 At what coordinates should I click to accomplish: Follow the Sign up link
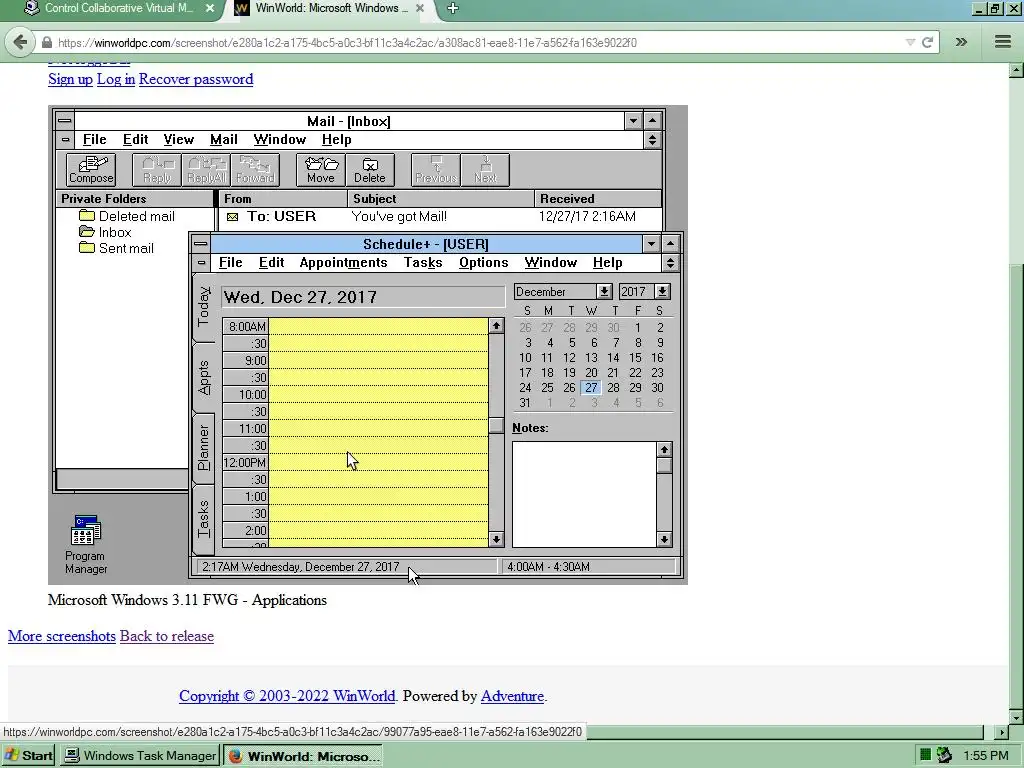click(x=71, y=79)
